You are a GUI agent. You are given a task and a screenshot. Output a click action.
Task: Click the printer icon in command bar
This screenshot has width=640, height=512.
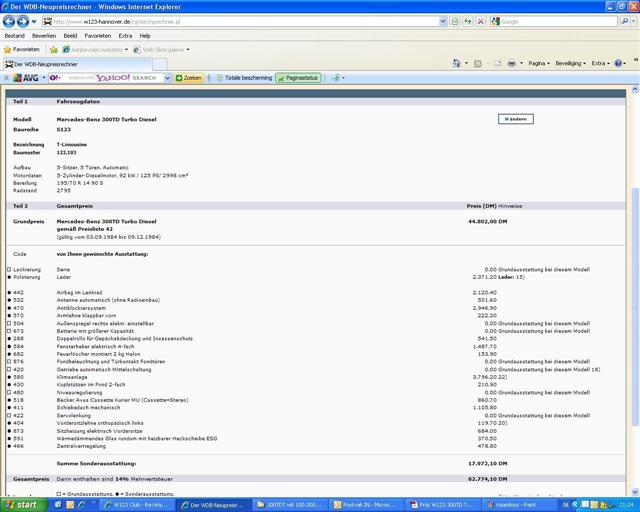click(511, 63)
